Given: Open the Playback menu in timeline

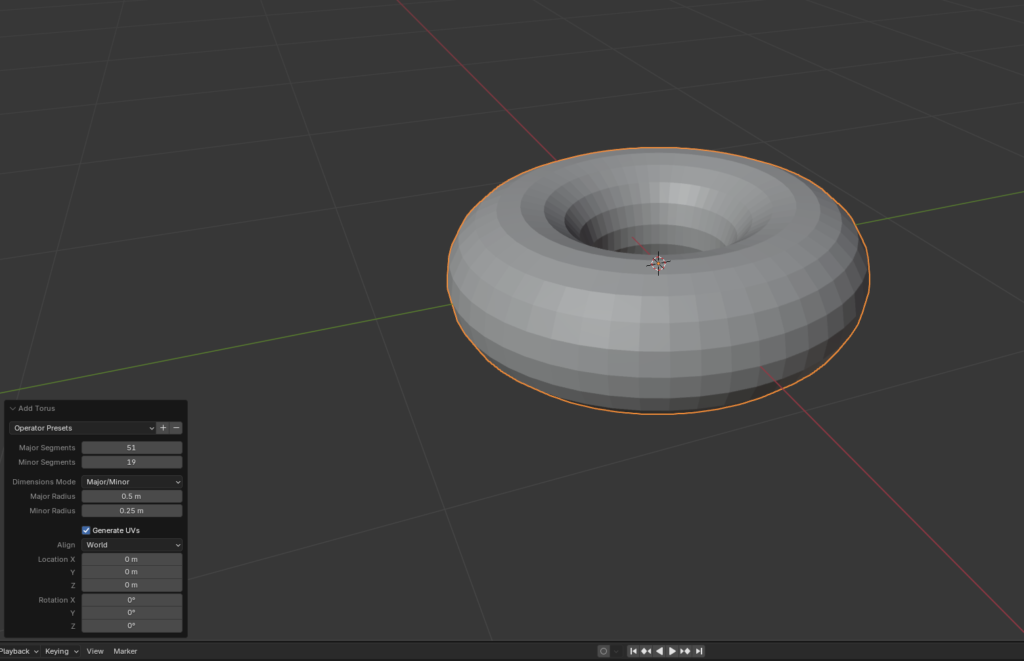Looking at the screenshot, I should [18, 651].
